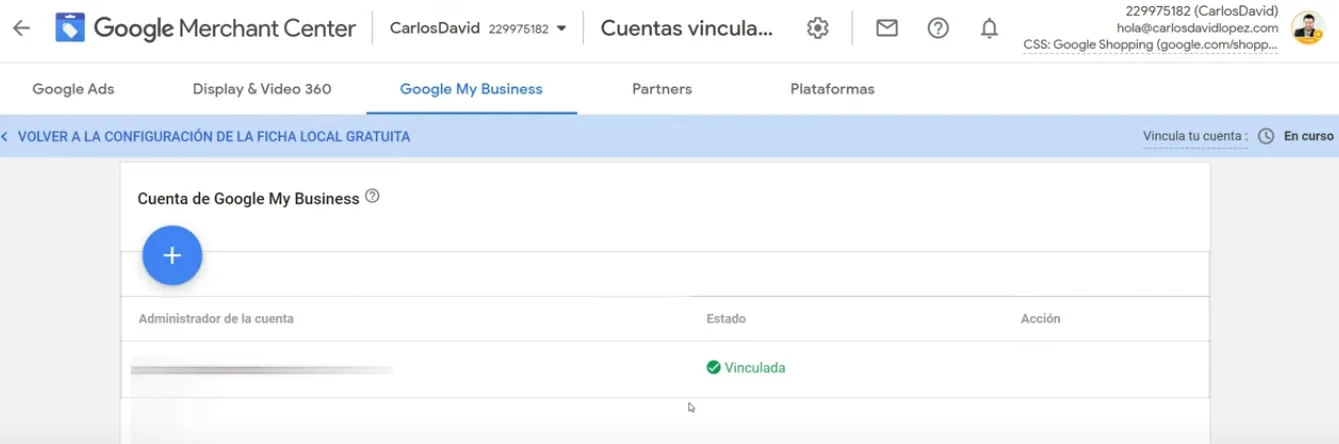The width and height of the screenshot is (1339, 444).
Task: Open the Google Merchant Center logo
Action: pyautogui.click(x=206, y=28)
